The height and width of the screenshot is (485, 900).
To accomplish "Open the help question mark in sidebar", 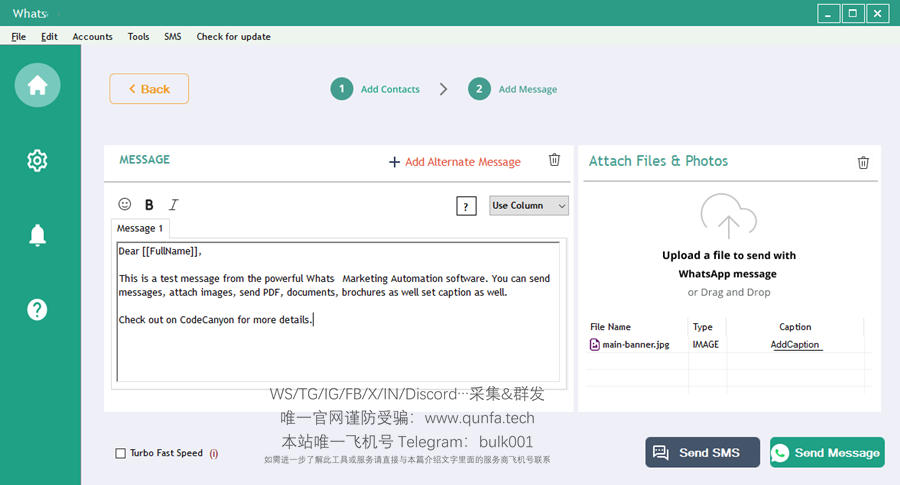I will [x=37, y=310].
